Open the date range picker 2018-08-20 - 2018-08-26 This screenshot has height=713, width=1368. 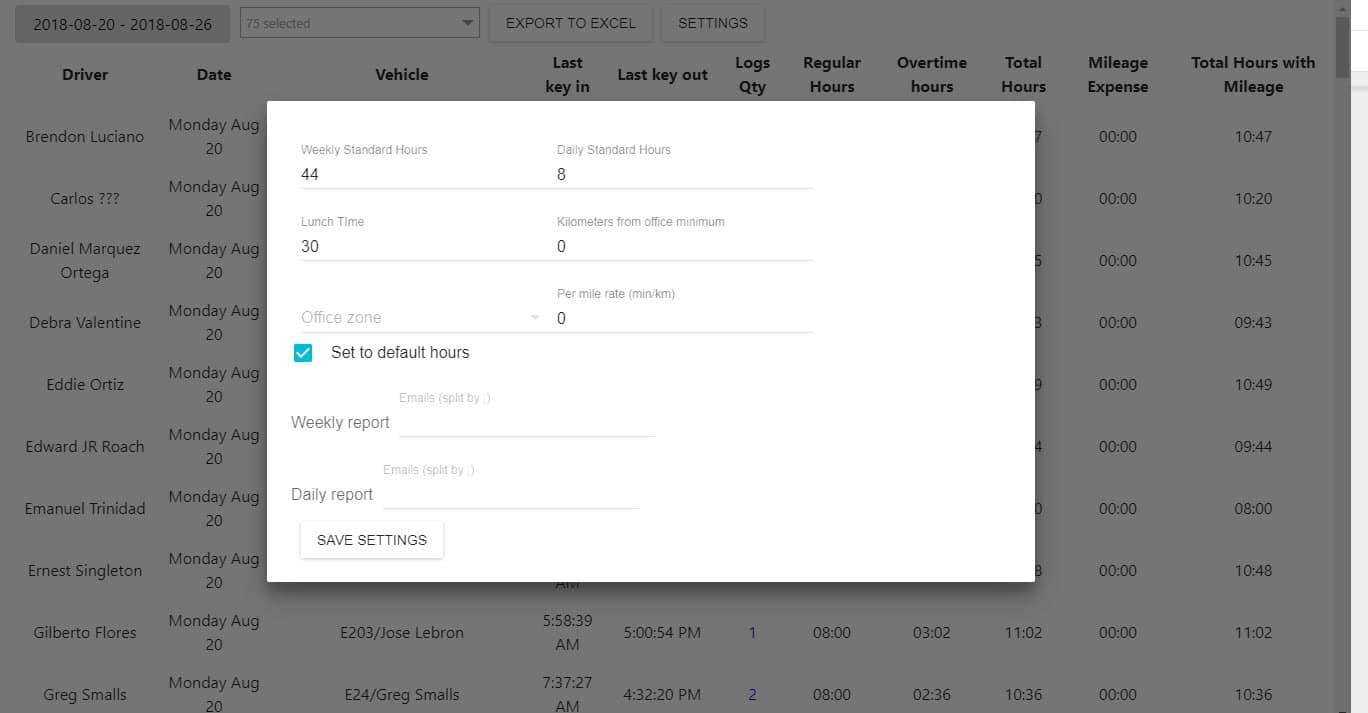[x=122, y=24]
